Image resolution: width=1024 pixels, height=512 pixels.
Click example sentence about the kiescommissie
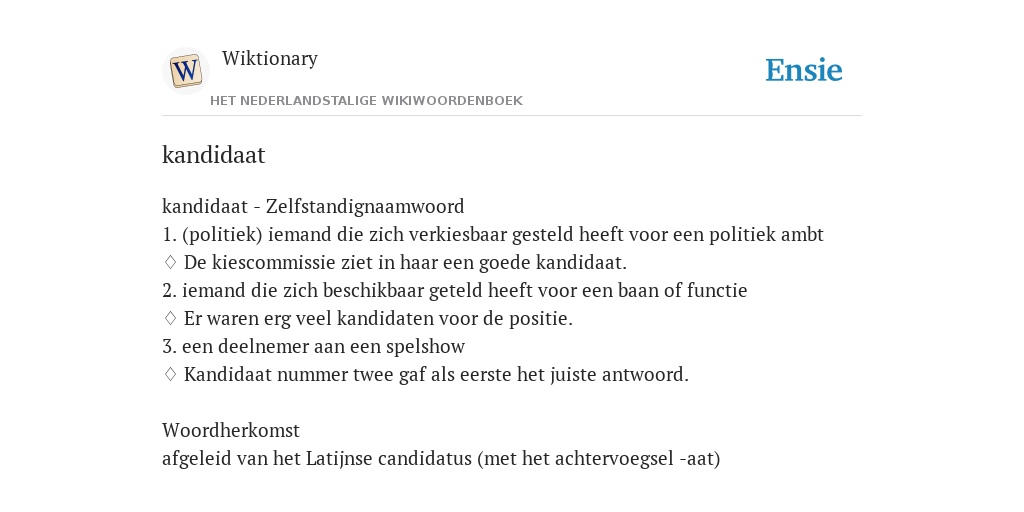coord(405,263)
